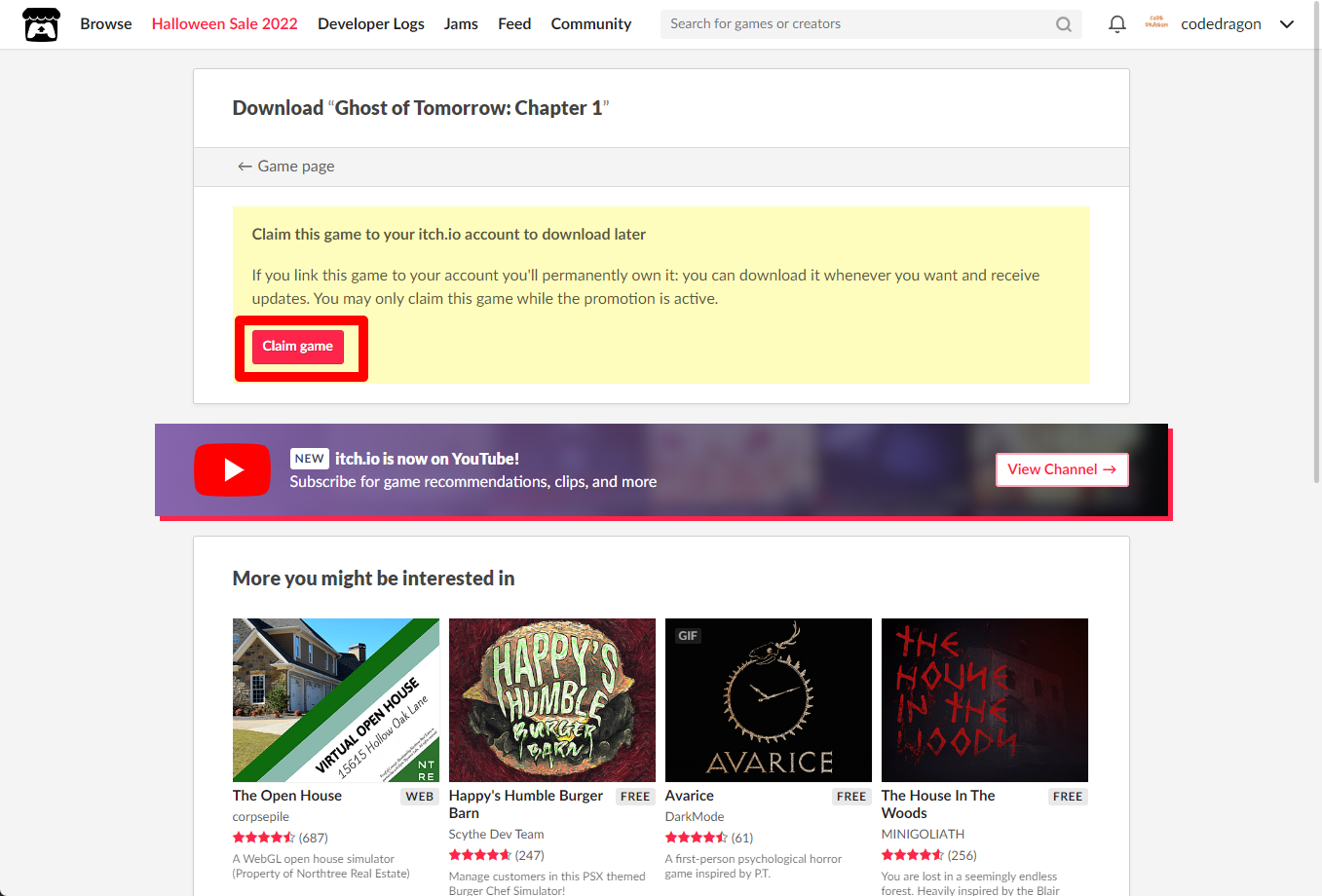This screenshot has height=896, width=1322.
Task: Click the Claim game button
Action: tap(298, 347)
